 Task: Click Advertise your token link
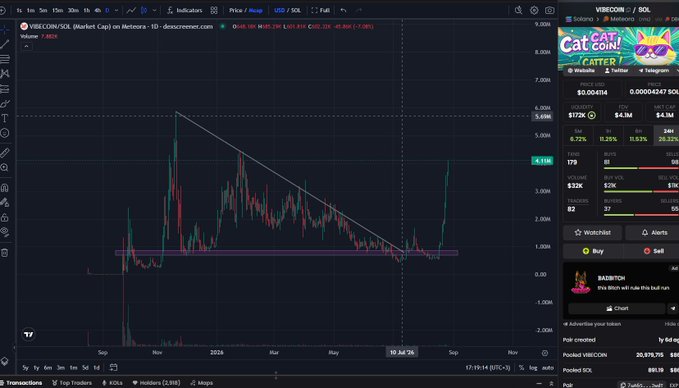click(x=592, y=324)
